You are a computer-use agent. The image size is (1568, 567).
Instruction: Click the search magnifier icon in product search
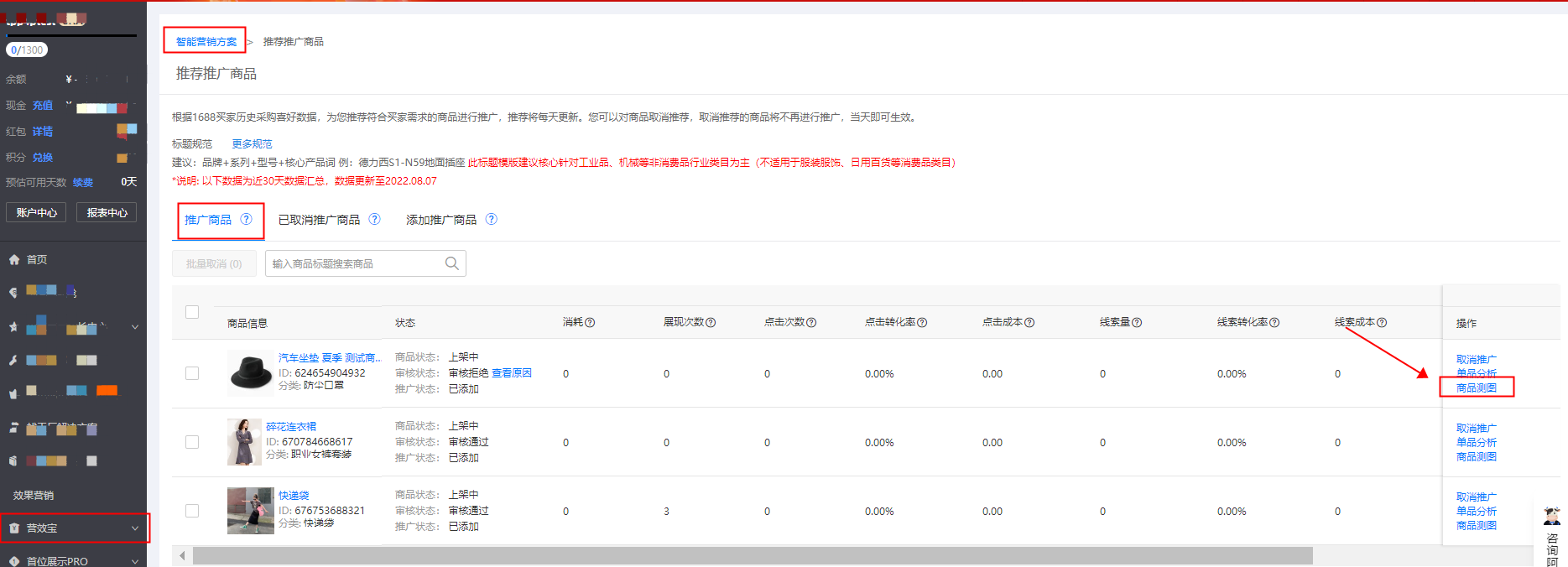(451, 263)
